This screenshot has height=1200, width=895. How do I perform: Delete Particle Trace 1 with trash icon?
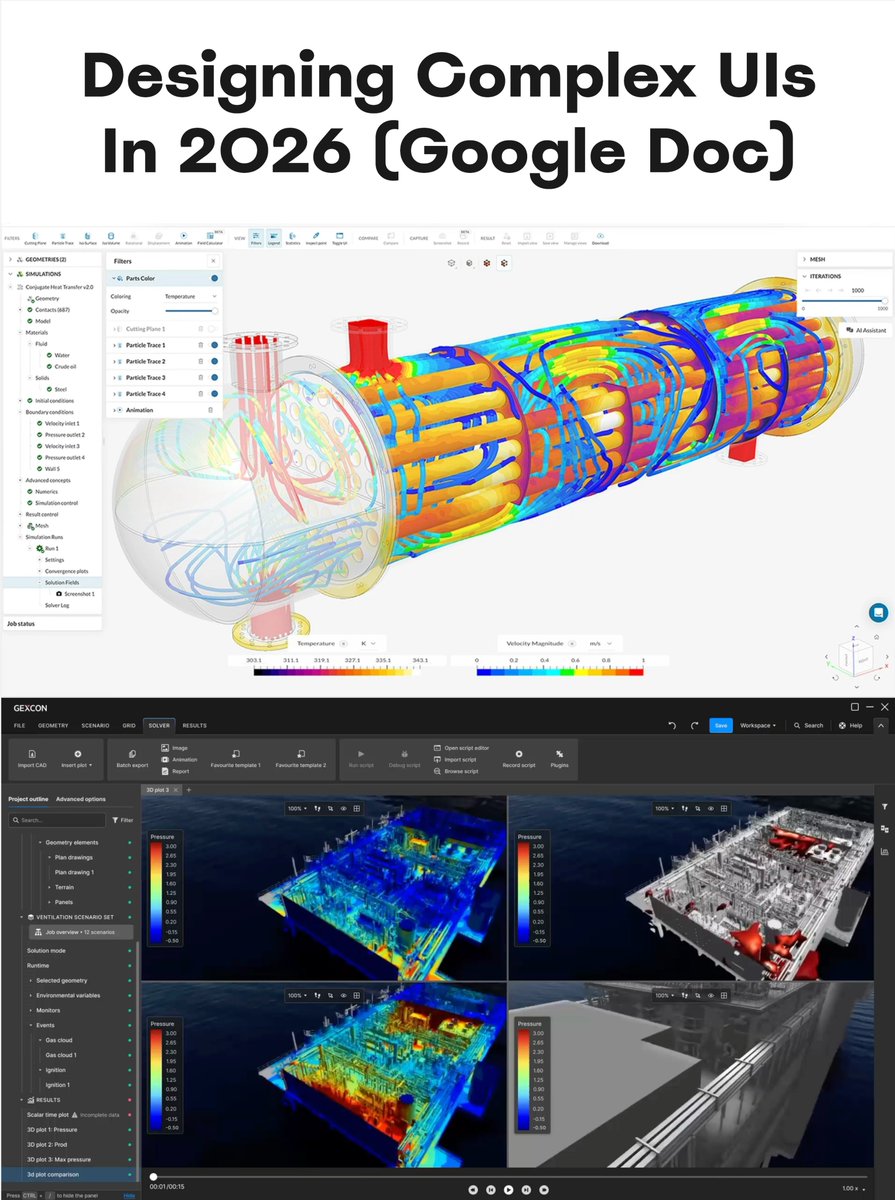pyautogui.click(x=201, y=345)
